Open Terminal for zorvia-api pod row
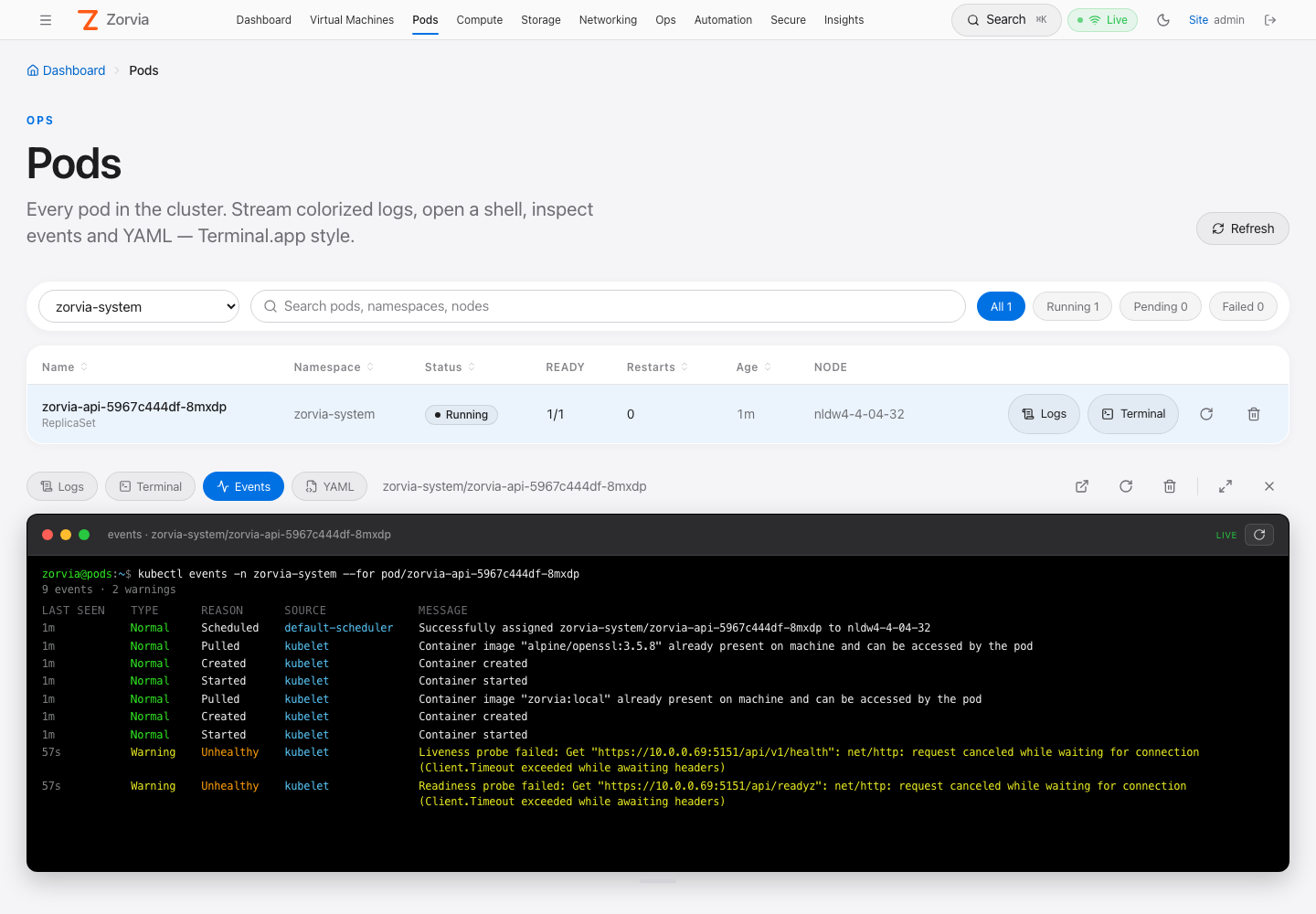This screenshot has width=1316, height=914. click(1133, 414)
